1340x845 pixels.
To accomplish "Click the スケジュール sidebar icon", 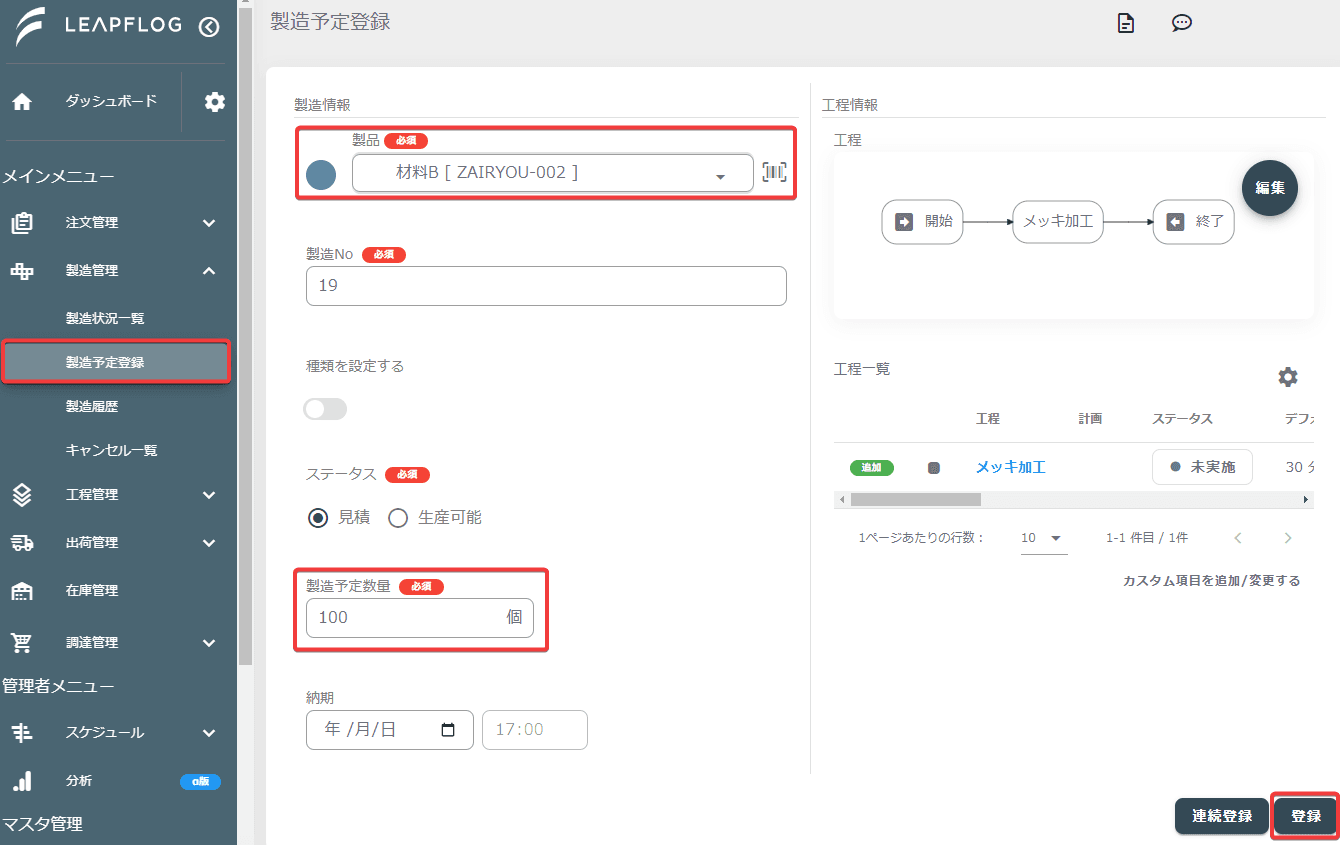I will (22, 733).
